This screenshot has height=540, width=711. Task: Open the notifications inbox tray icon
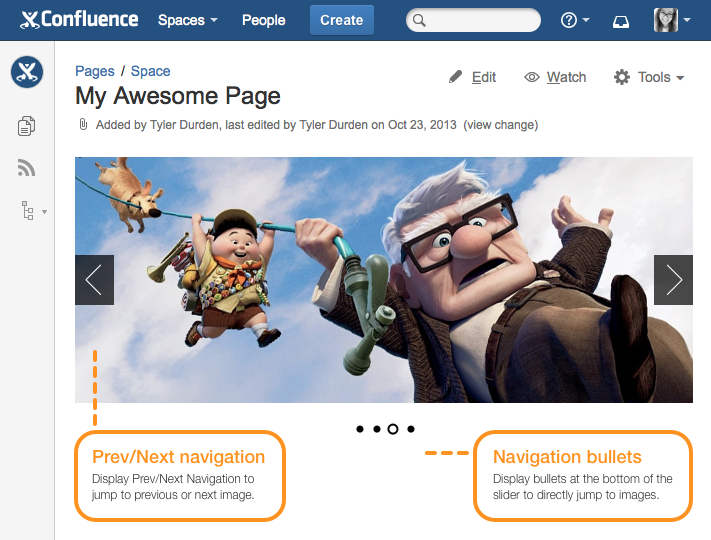pos(621,21)
